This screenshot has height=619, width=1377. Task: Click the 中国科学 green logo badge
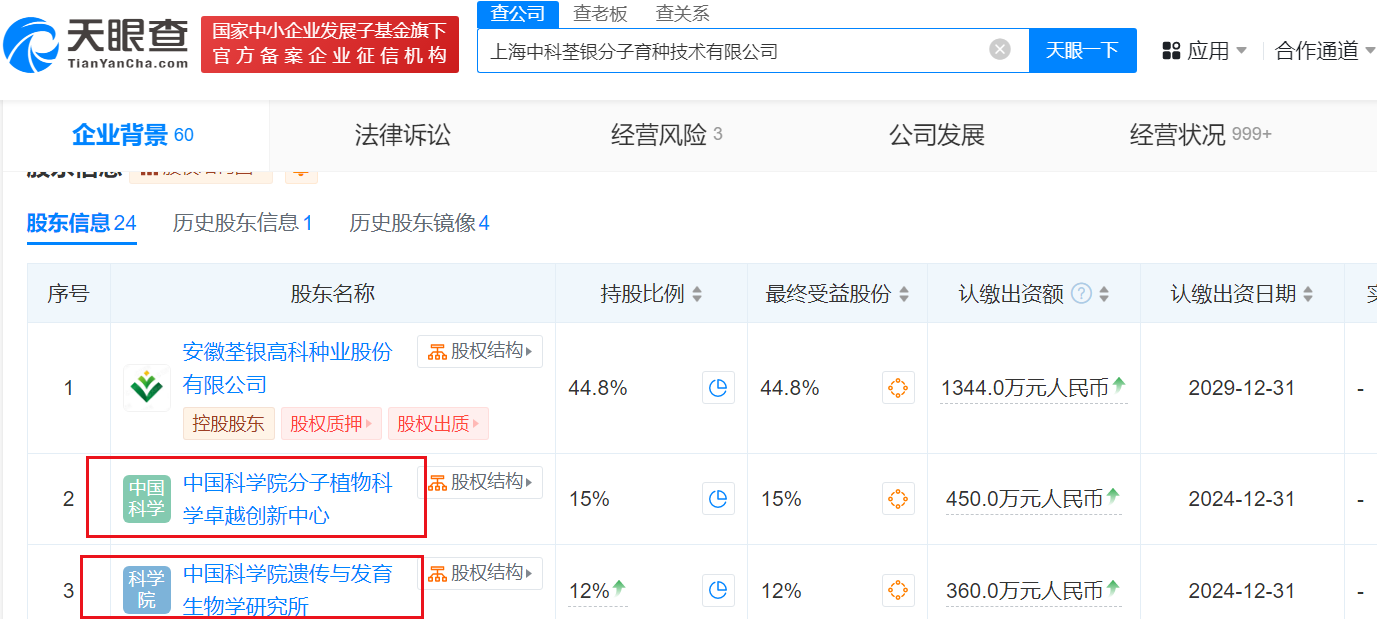pyautogui.click(x=147, y=499)
